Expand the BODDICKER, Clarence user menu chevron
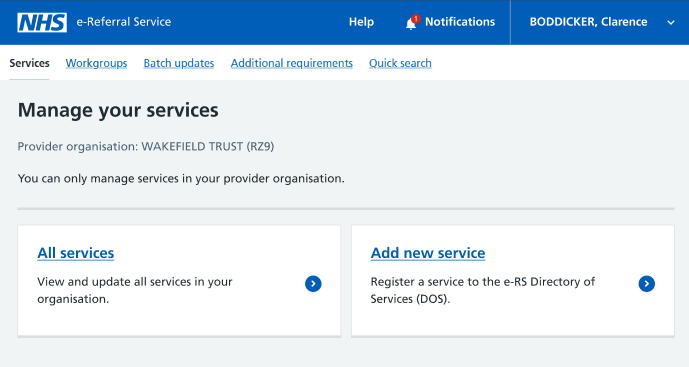The width and height of the screenshot is (689, 367). click(671, 22)
